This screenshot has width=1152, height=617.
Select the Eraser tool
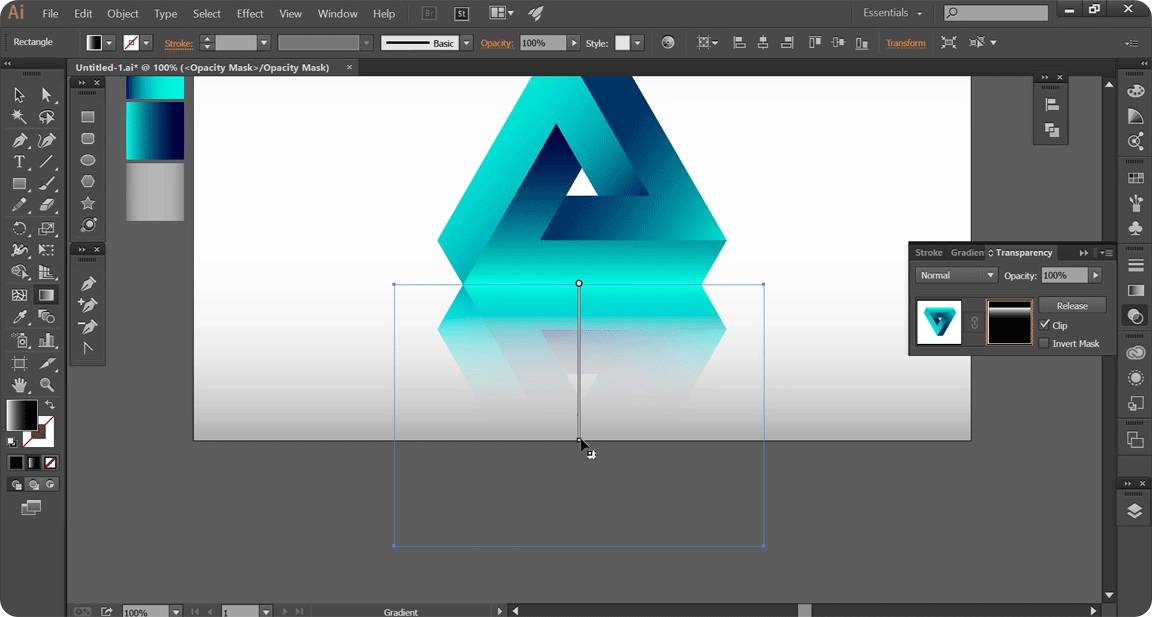point(46,206)
